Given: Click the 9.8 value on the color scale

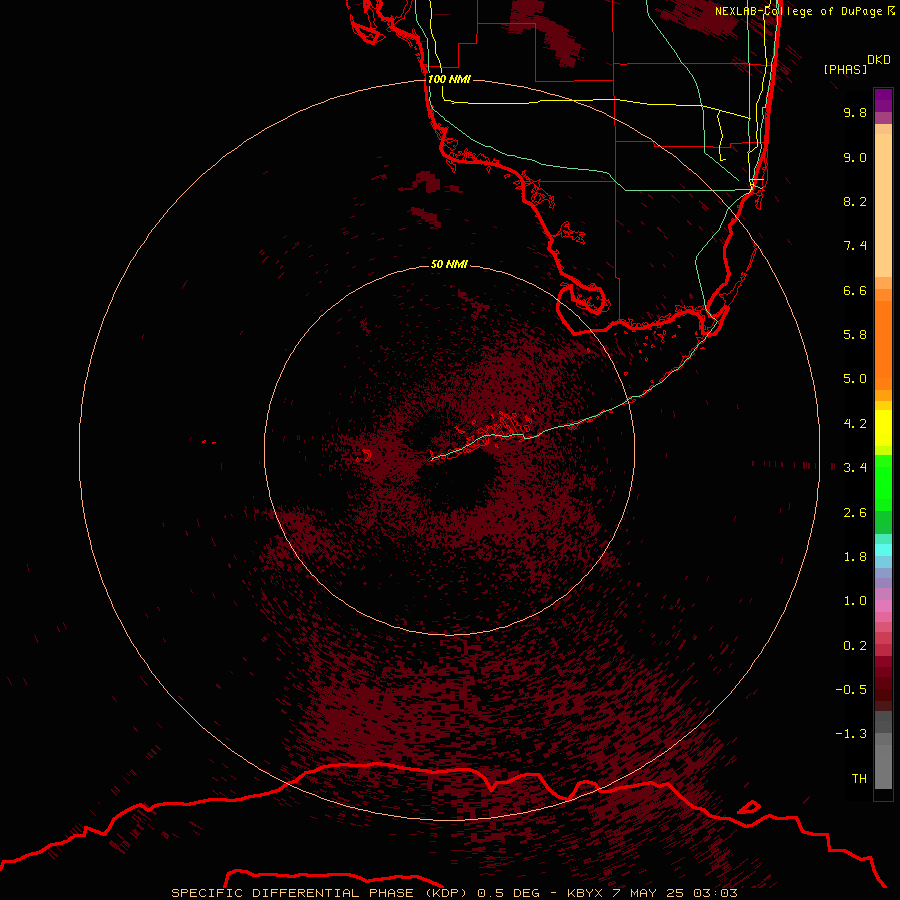Looking at the screenshot, I should tap(855, 112).
